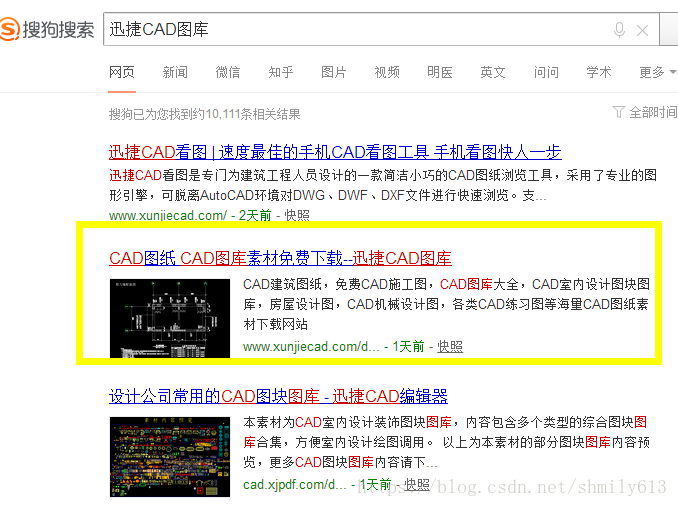Select the 网页 tab
Image resolution: width=678 pixels, height=507 pixels.
[x=122, y=72]
